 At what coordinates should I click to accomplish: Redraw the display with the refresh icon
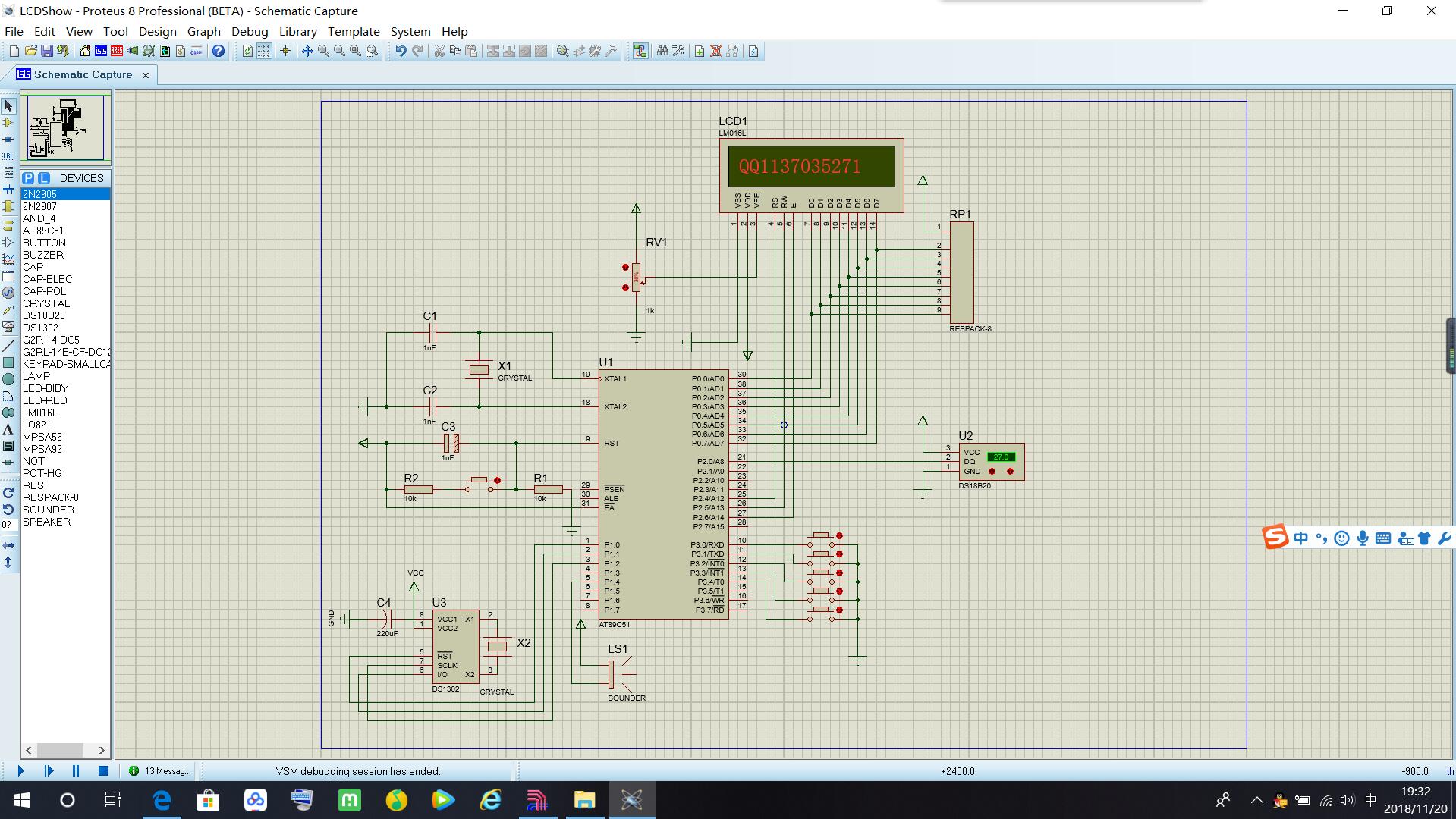click(x=247, y=52)
